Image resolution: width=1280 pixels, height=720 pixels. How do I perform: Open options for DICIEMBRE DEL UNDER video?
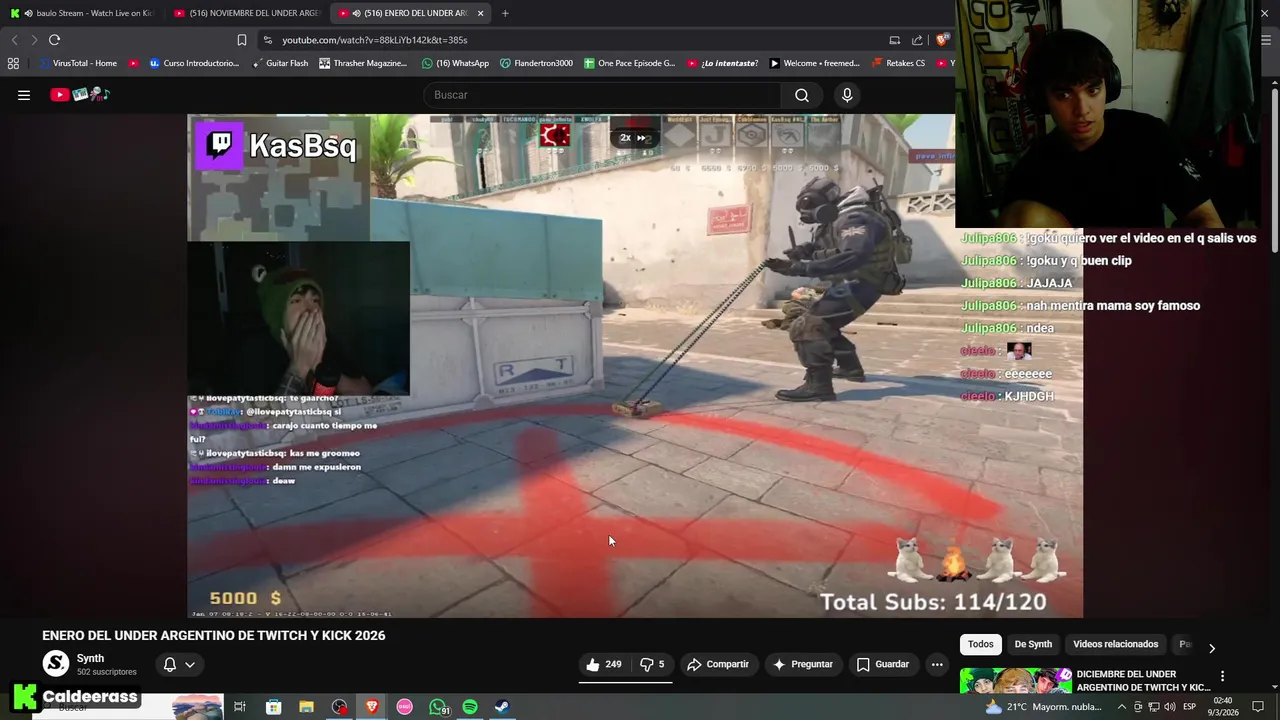[1222, 676]
